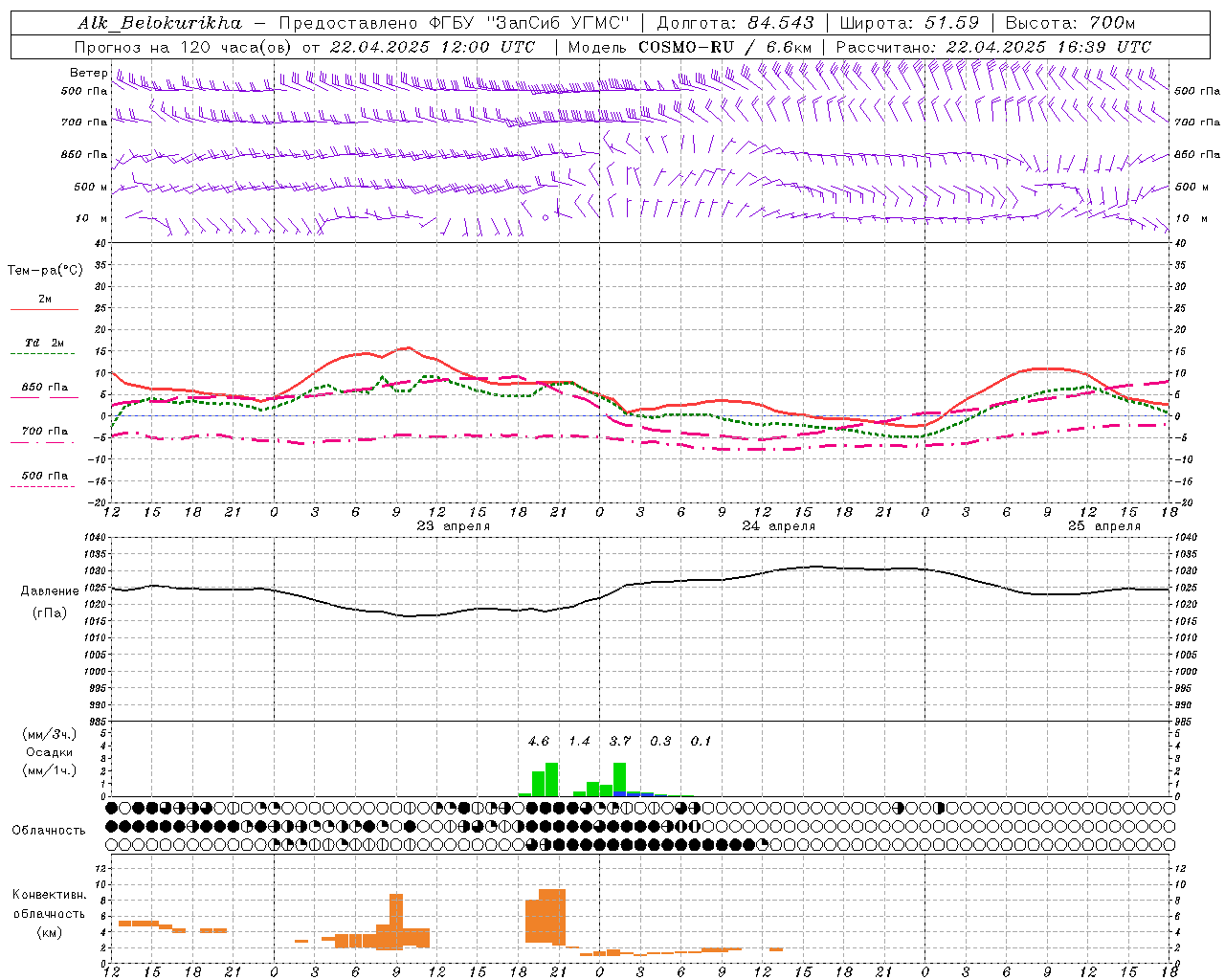Click the 700 гПа temperature legend entry
This screenshot has width=1225, height=980.
click(x=45, y=432)
